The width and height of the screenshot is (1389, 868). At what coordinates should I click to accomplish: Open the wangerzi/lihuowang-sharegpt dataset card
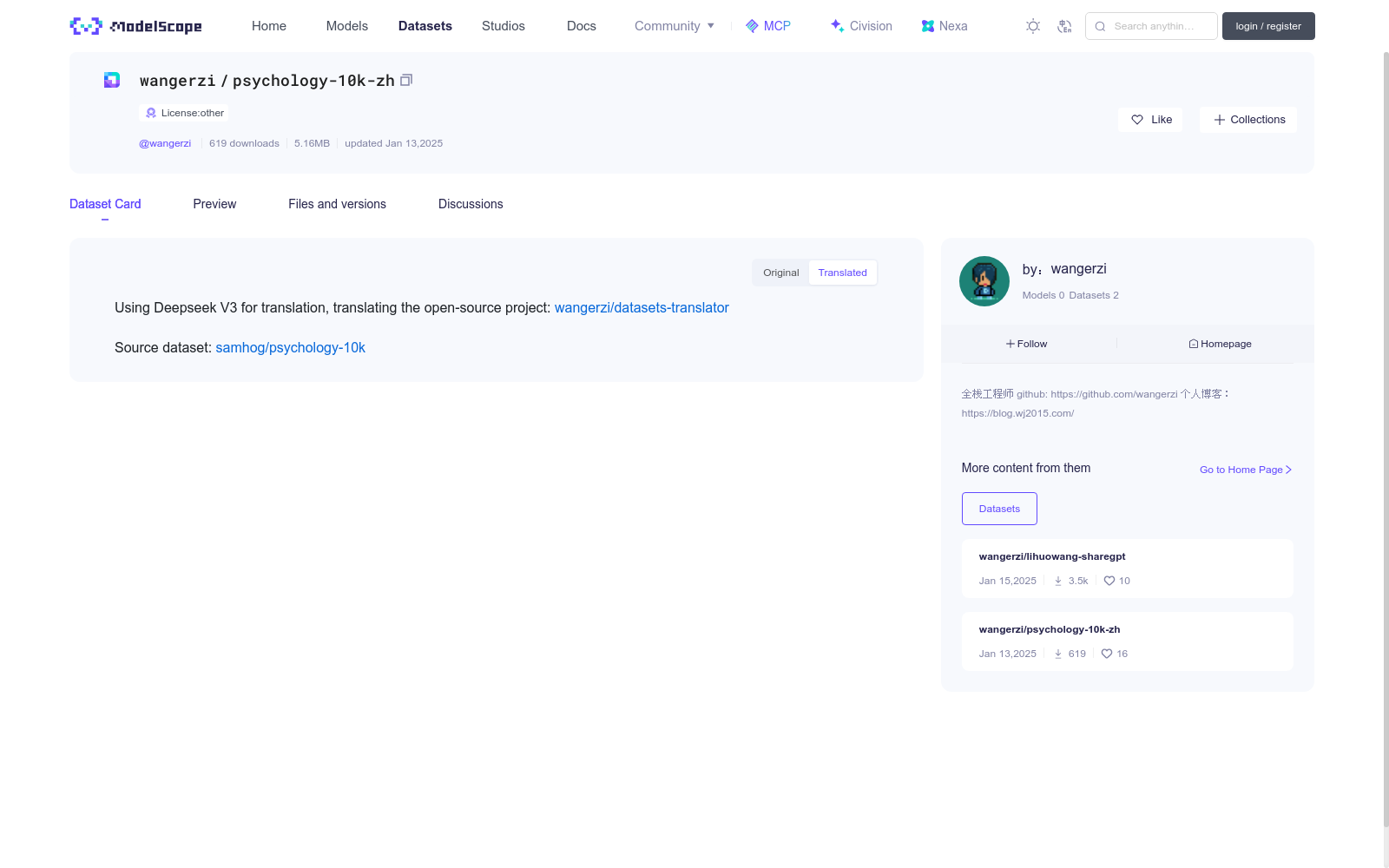tap(1128, 569)
